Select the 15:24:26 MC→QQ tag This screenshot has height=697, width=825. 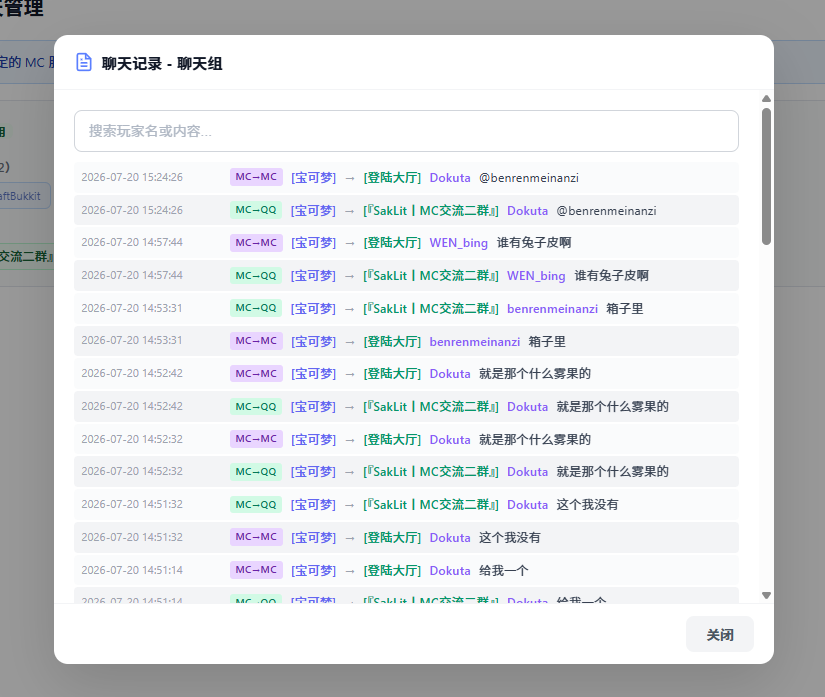[256, 210]
